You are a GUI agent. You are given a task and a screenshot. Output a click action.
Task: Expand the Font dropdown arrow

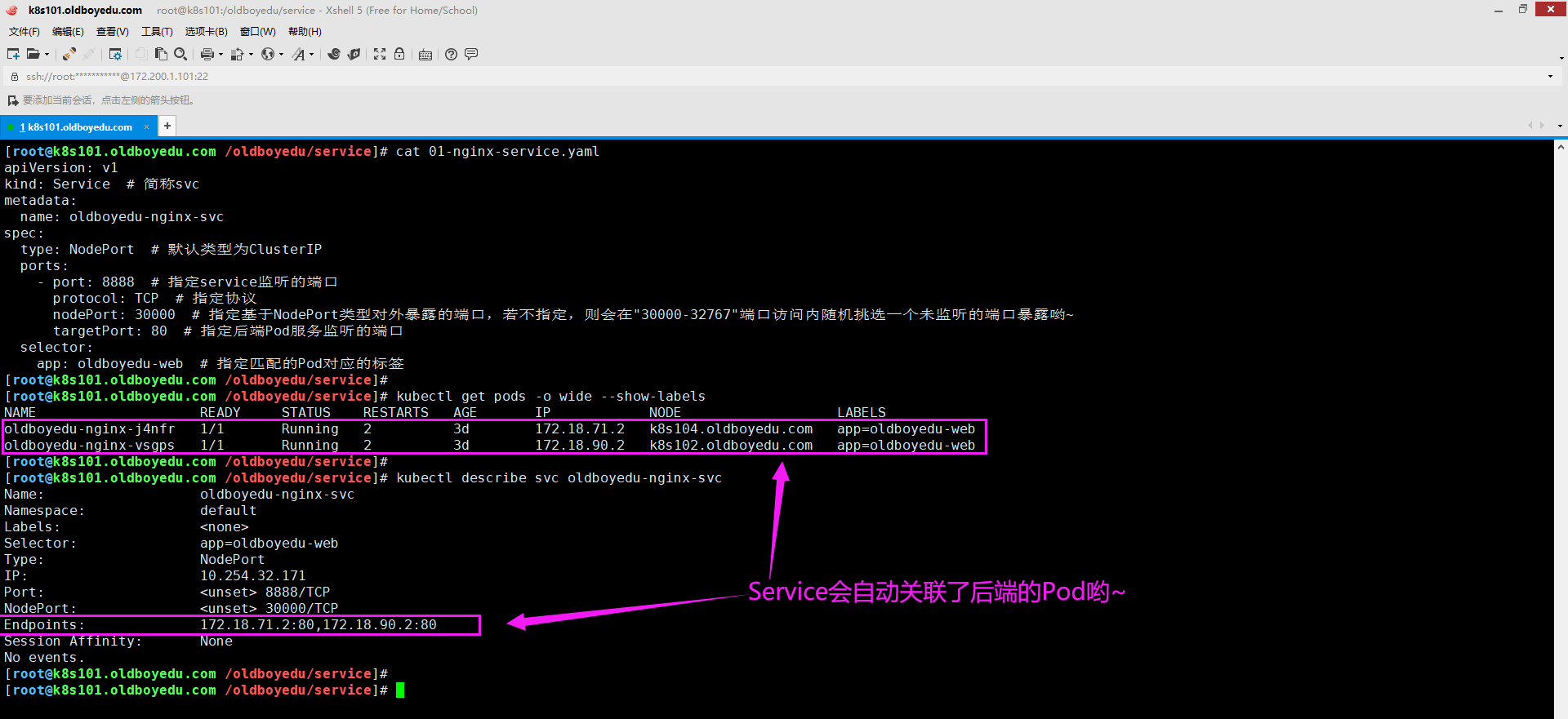pos(311,55)
